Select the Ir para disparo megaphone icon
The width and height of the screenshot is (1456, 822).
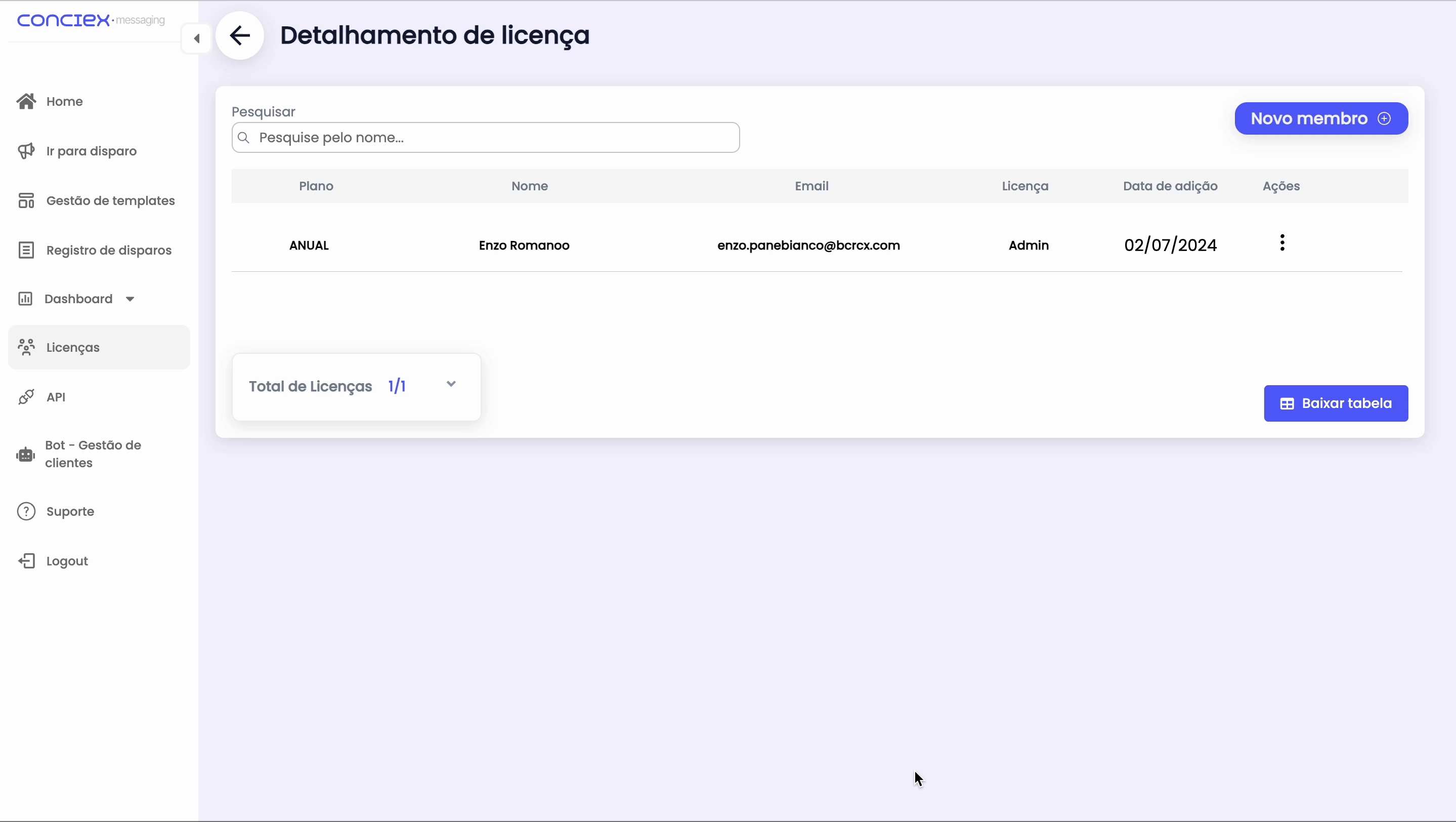tap(26, 150)
